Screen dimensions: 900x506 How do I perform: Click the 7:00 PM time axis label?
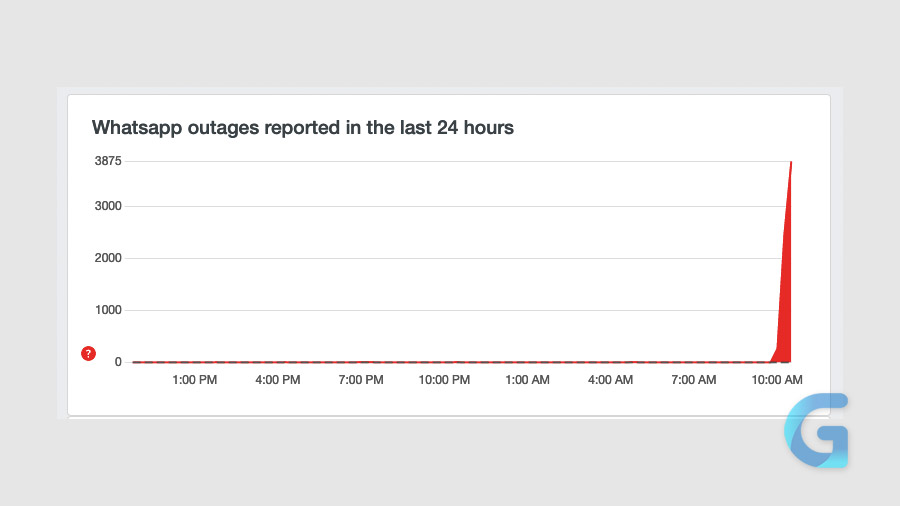coord(361,380)
